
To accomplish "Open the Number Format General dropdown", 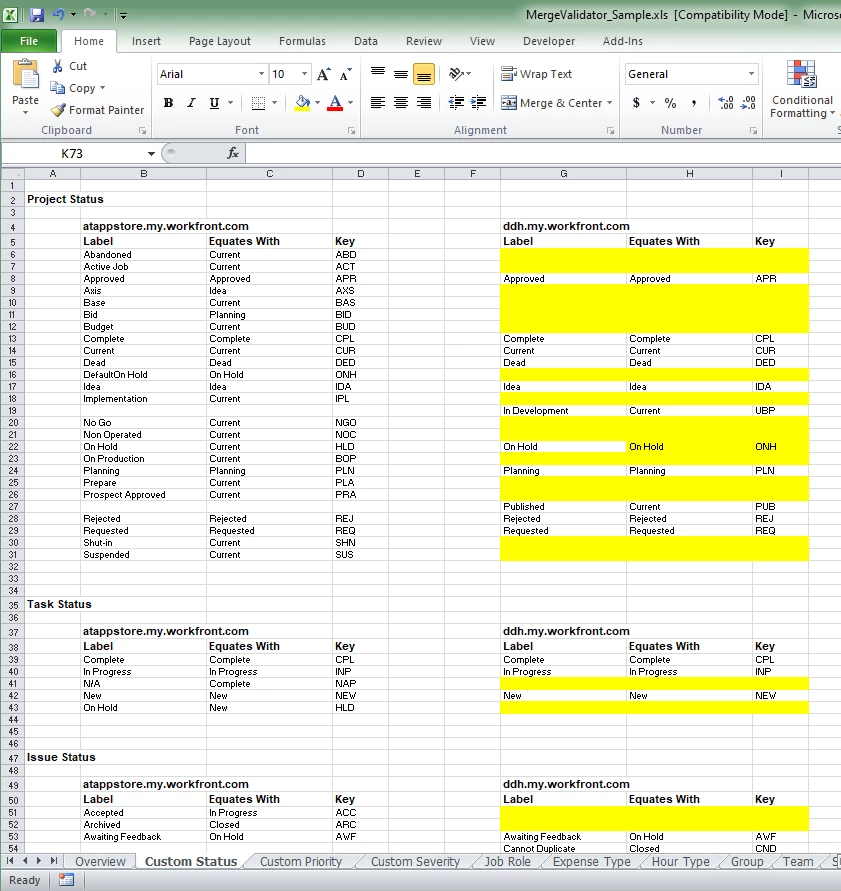I will pyautogui.click(x=751, y=74).
